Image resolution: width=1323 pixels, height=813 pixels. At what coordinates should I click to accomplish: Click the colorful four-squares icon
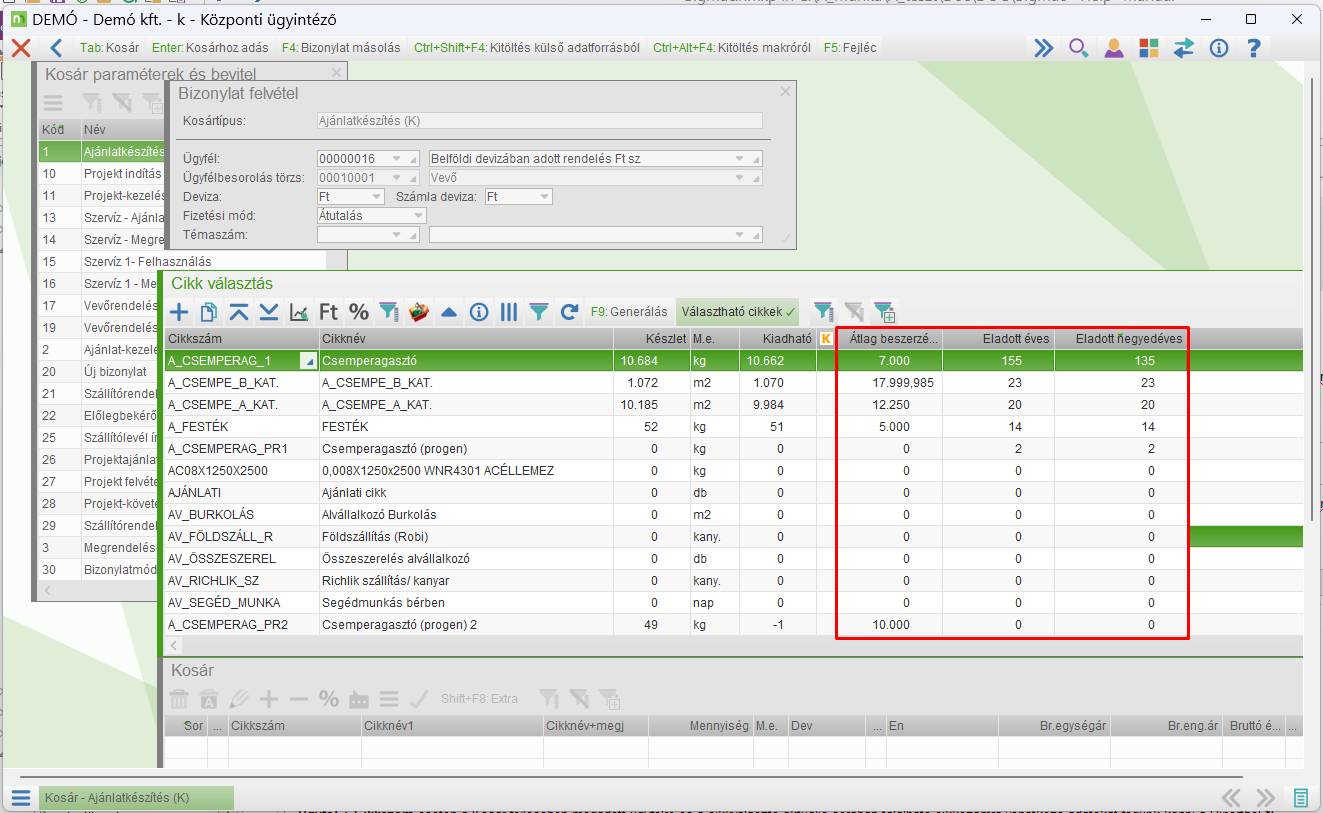point(1148,48)
